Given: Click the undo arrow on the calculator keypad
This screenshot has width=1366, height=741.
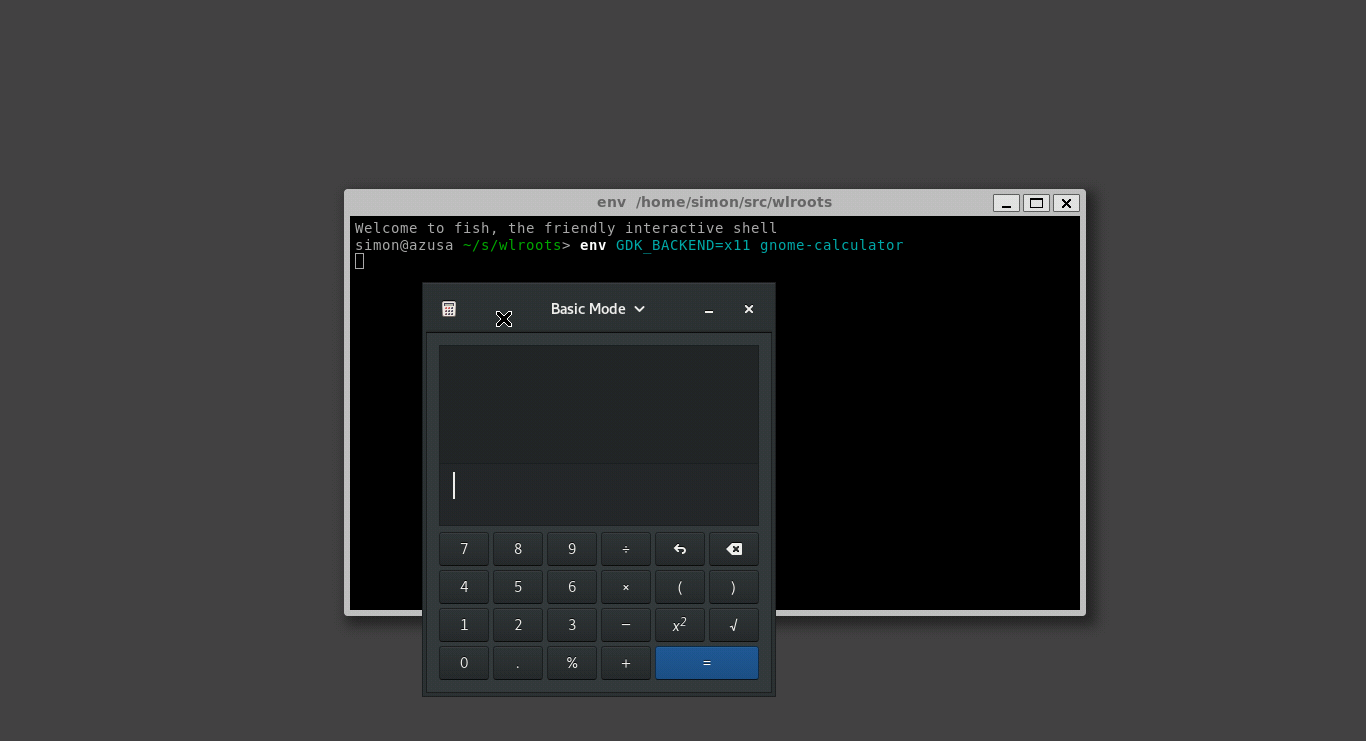Looking at the screenshot, I should pyautogui.click(x=680, y=548).
